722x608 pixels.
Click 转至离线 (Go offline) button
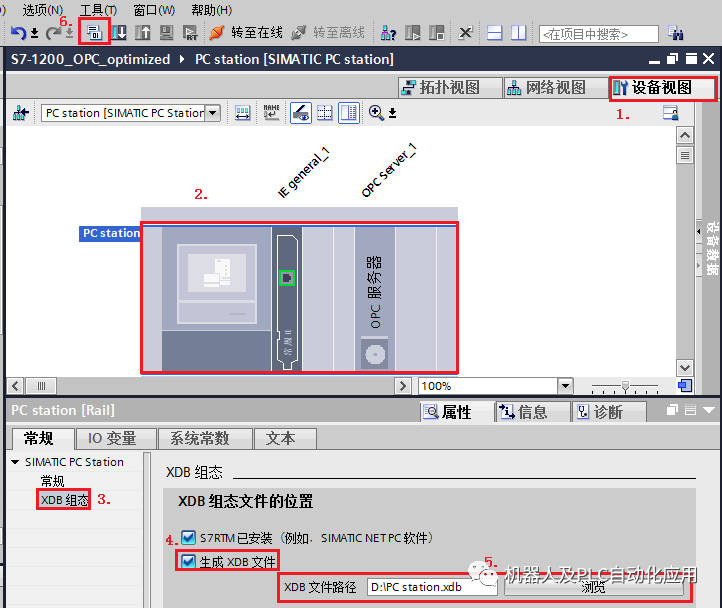click(328, 33)
